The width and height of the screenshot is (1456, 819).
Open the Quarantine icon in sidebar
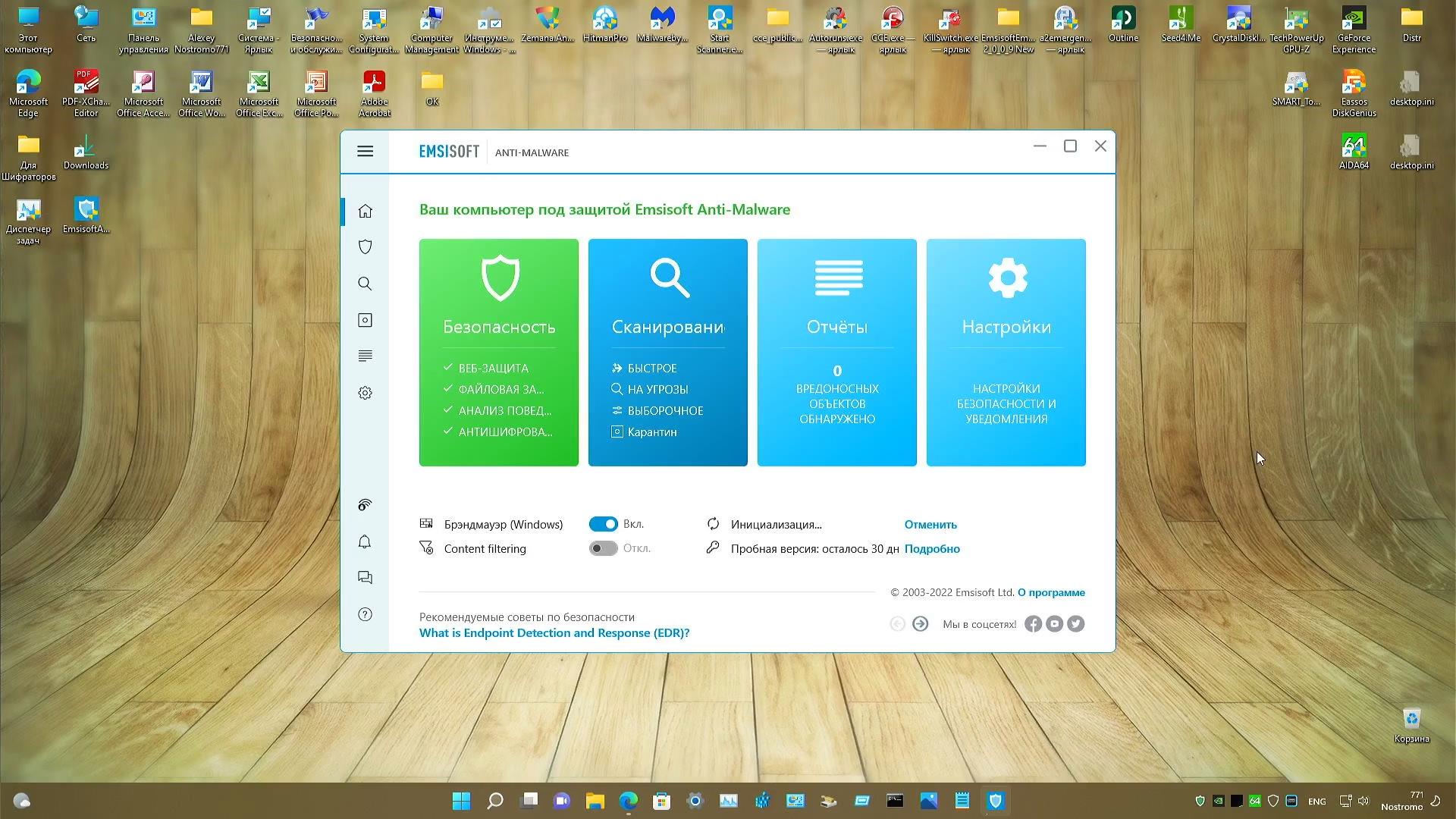pyautogui.click(x=365, y=320)
